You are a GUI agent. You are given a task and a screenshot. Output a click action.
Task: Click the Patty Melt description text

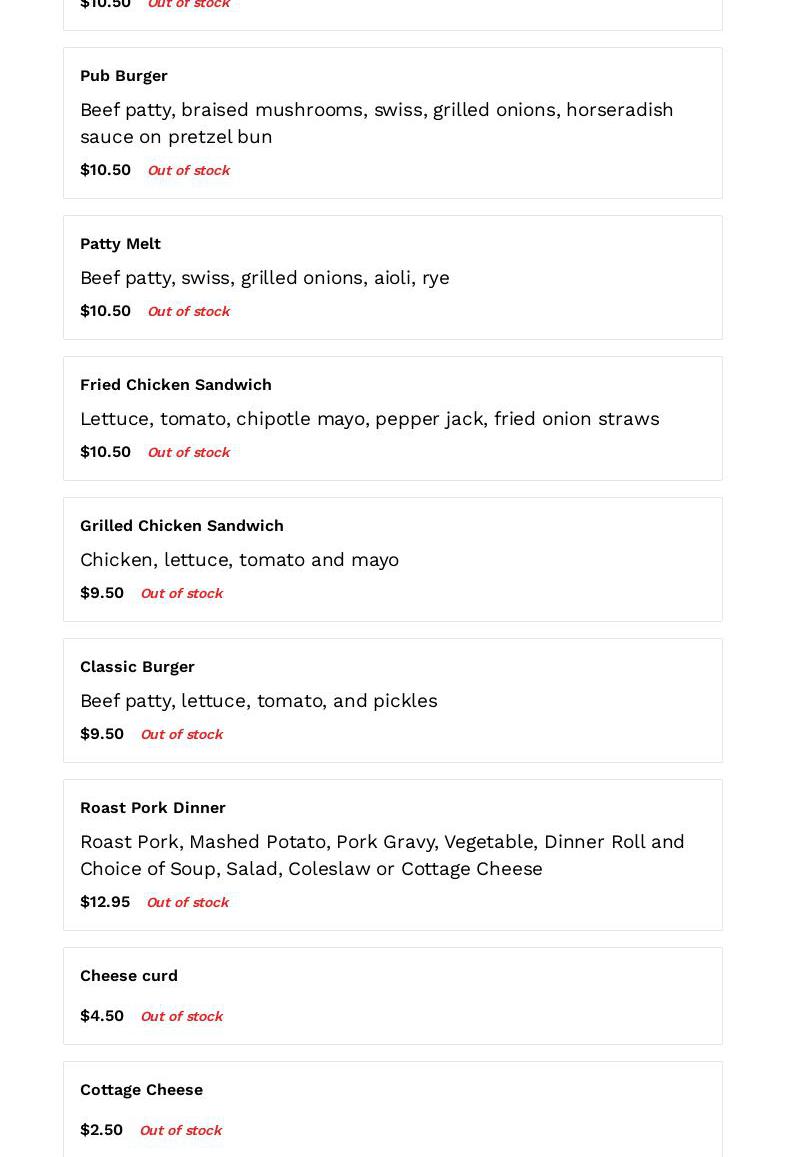[x=264, y=278]
